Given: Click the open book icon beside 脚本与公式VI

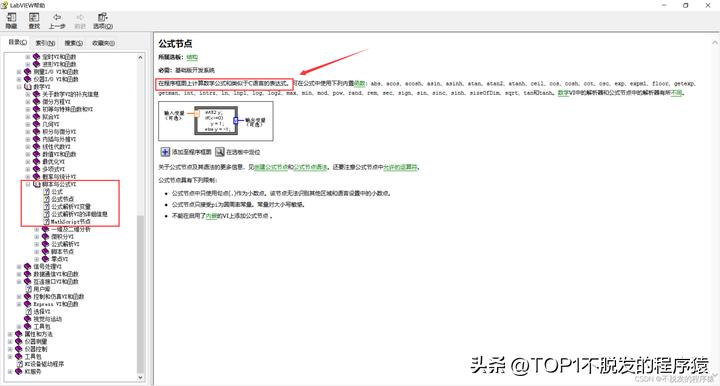Looking at the screenshot, I should (37, 184).
